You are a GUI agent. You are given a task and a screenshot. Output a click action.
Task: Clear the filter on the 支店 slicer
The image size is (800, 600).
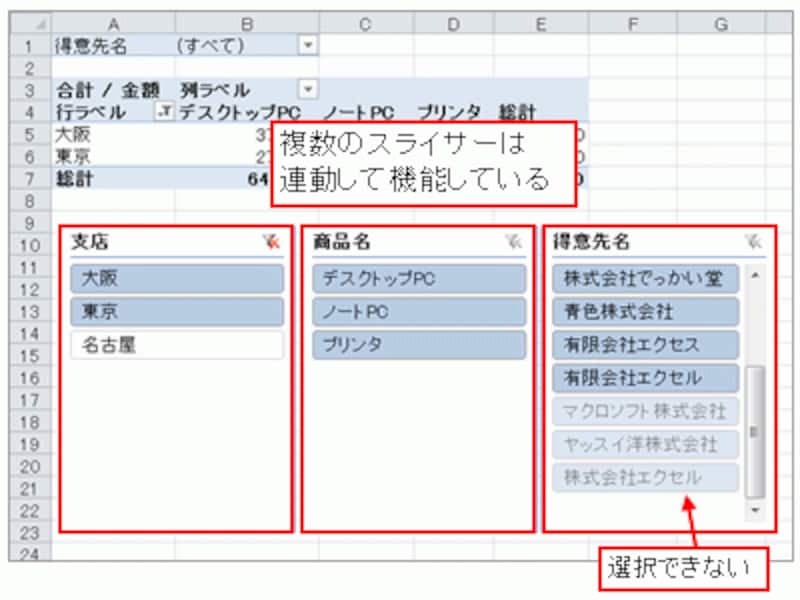click(271, 241)
